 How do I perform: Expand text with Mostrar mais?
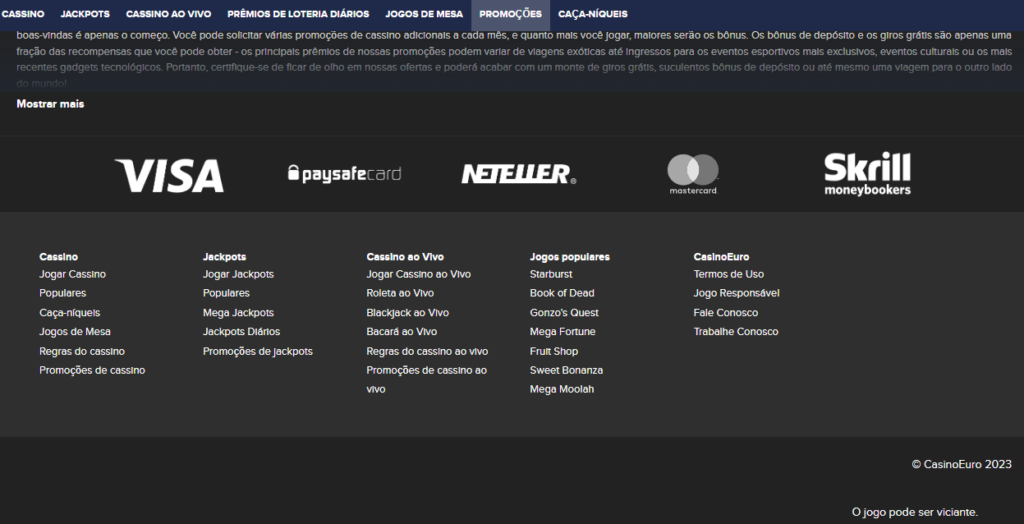pyautogui.click(x=50, y=104)
